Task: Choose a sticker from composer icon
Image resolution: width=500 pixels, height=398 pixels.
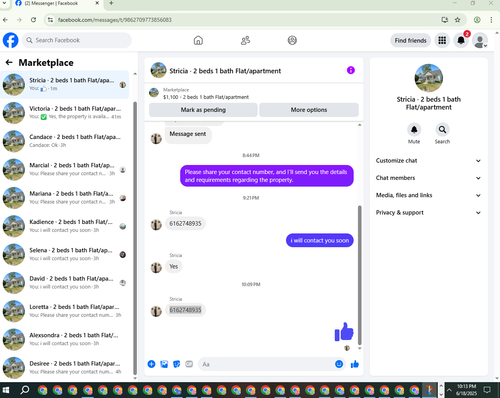Action: pyautogui.click(x=177, y=364)
